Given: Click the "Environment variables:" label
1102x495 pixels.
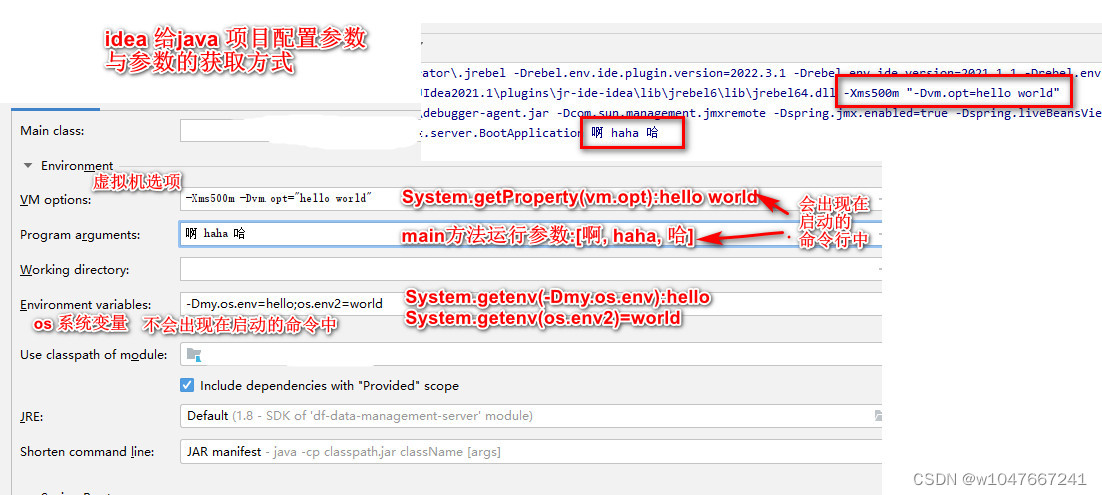Looking at the screenshot, I should click(x=86, y=304).
